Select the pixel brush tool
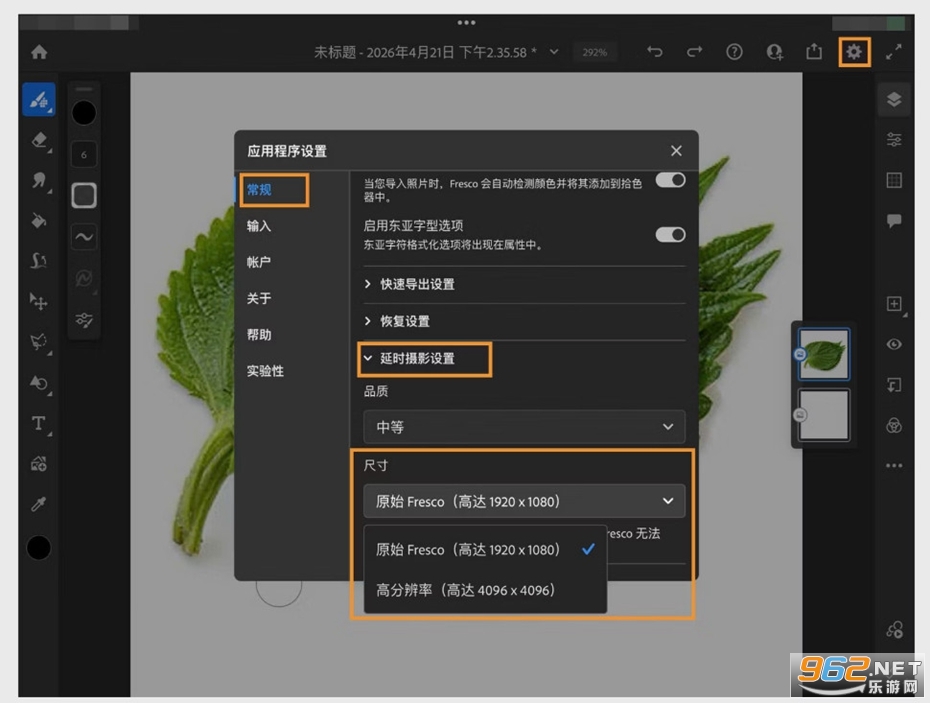930x703 pixels. pyautogui.click(x=39, y=100)
